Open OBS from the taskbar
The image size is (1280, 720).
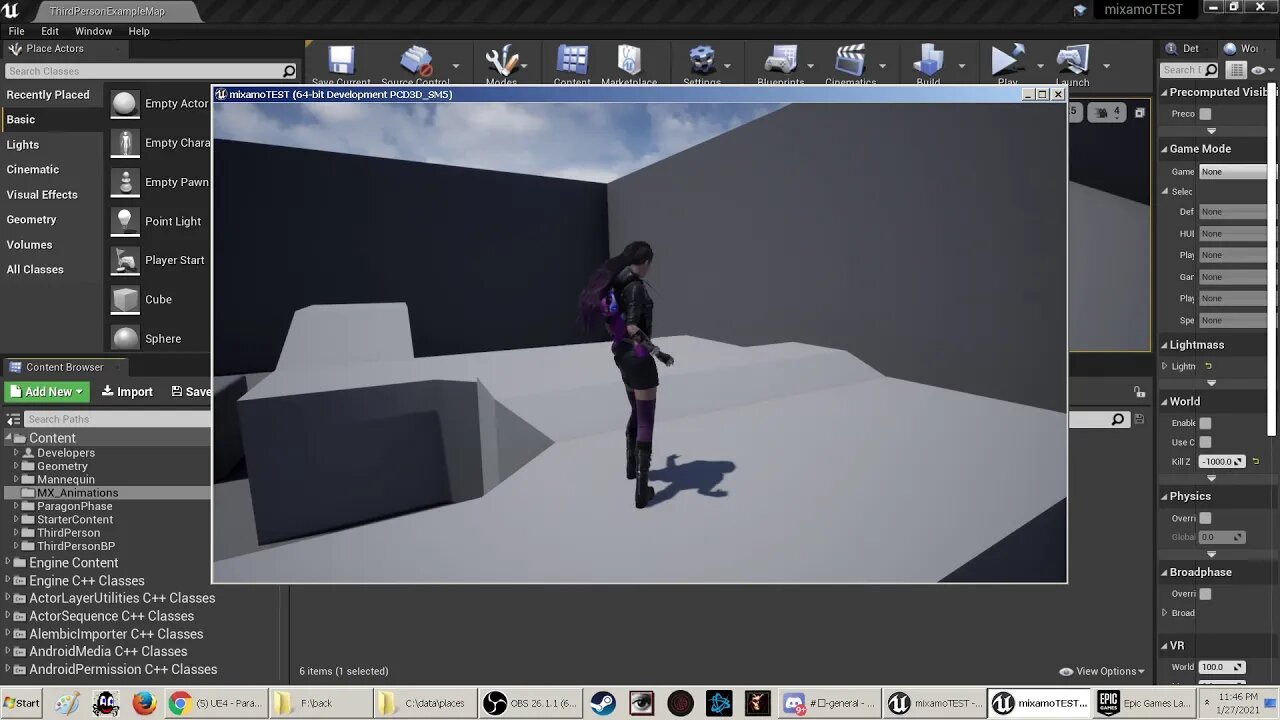pyautogui.click(x=530, y=703)
